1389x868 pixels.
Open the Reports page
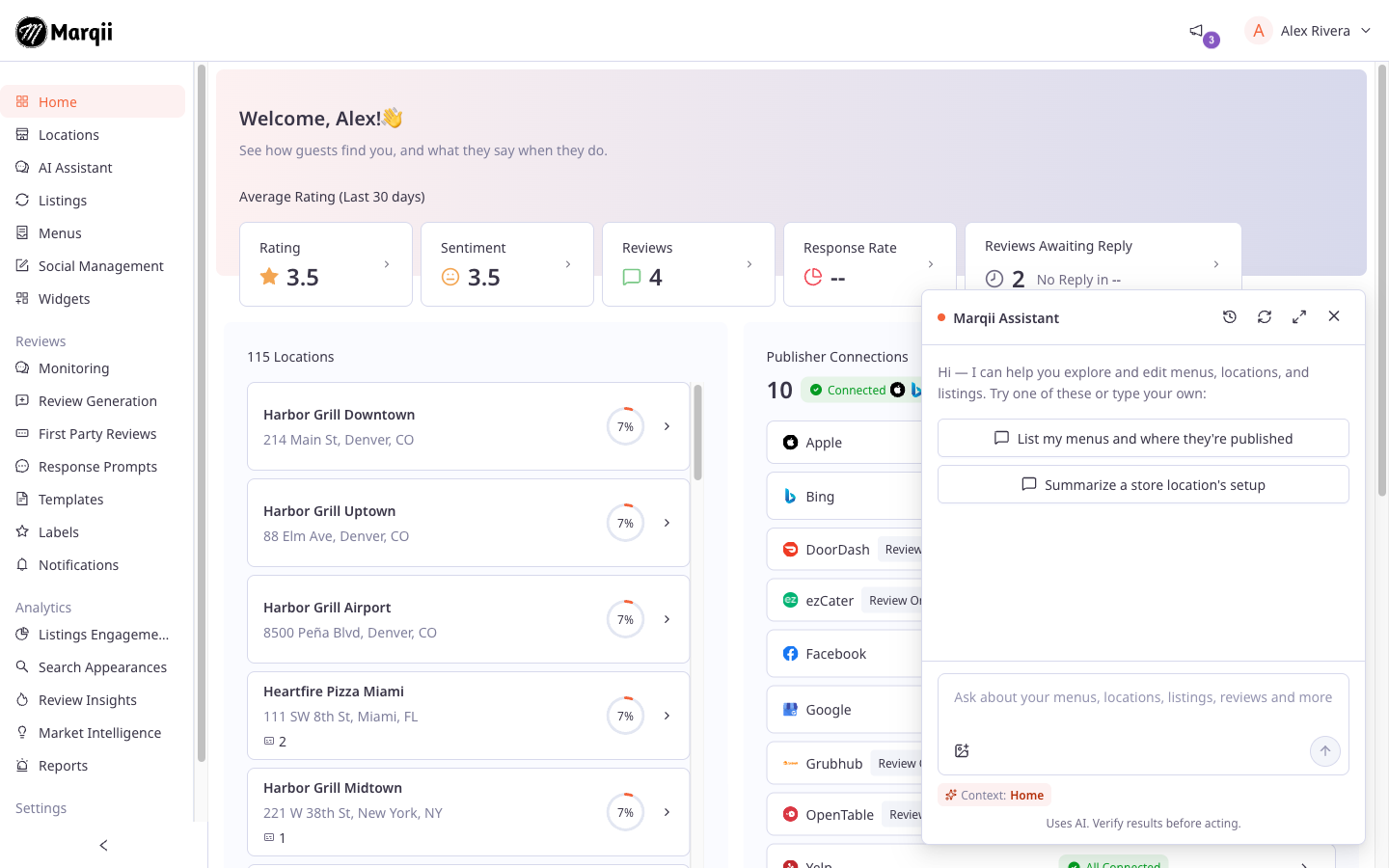[93, 766]
